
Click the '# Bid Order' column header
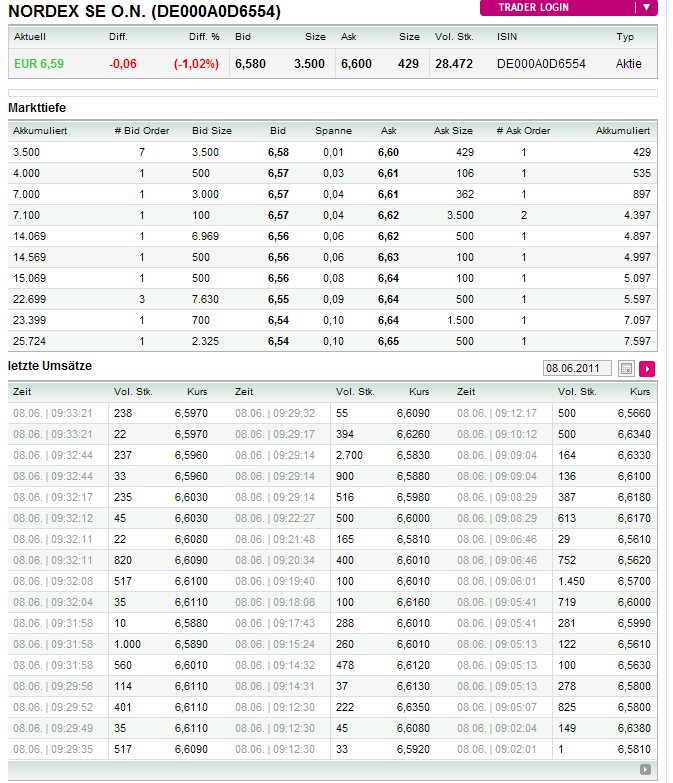141,130
